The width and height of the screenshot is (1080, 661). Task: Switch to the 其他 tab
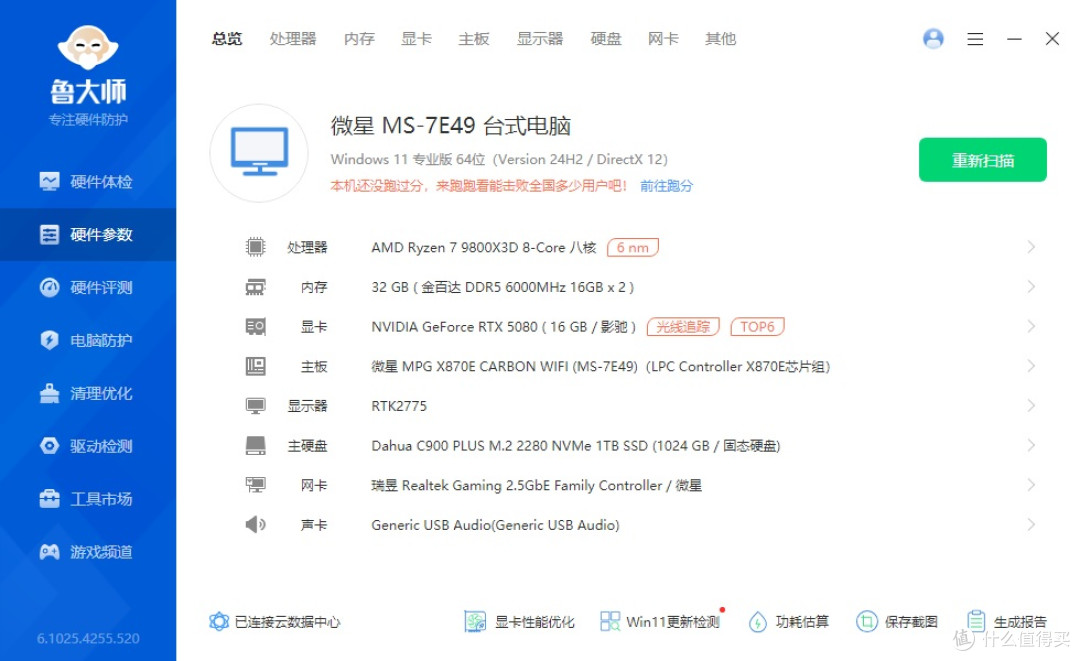point(720,39)
